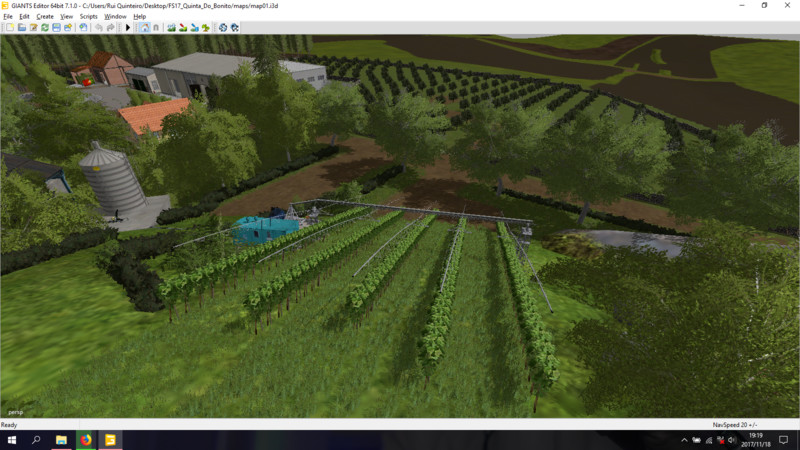Click the blue water tank in viewport
Viewport: 800px width, 450px height.
pos(258,229)
